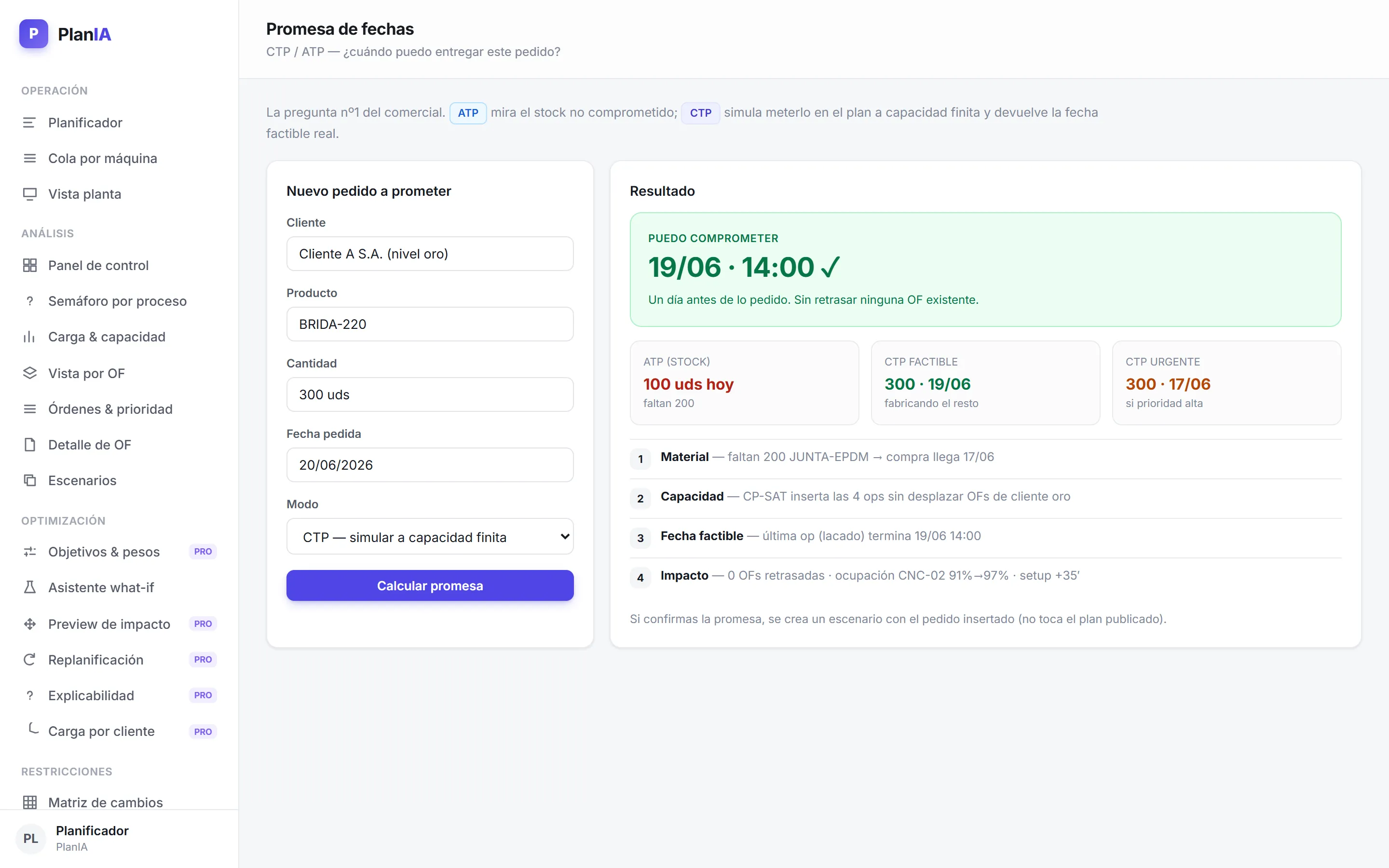Click the Vista por OF layers icon
Image resolution: width=1389 pixels, height=868 pixels.
[29, 373]
